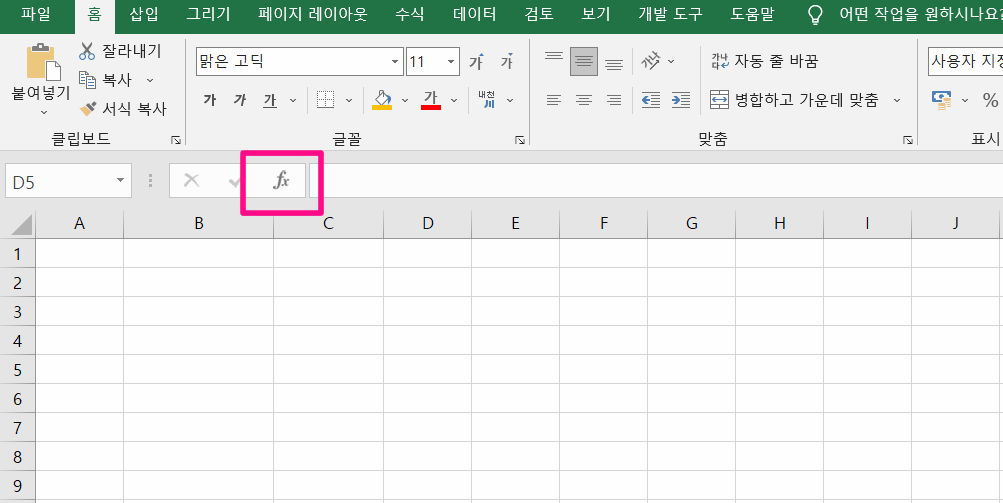Open 도움말 (Help) tab

click(x=752, y=15)
